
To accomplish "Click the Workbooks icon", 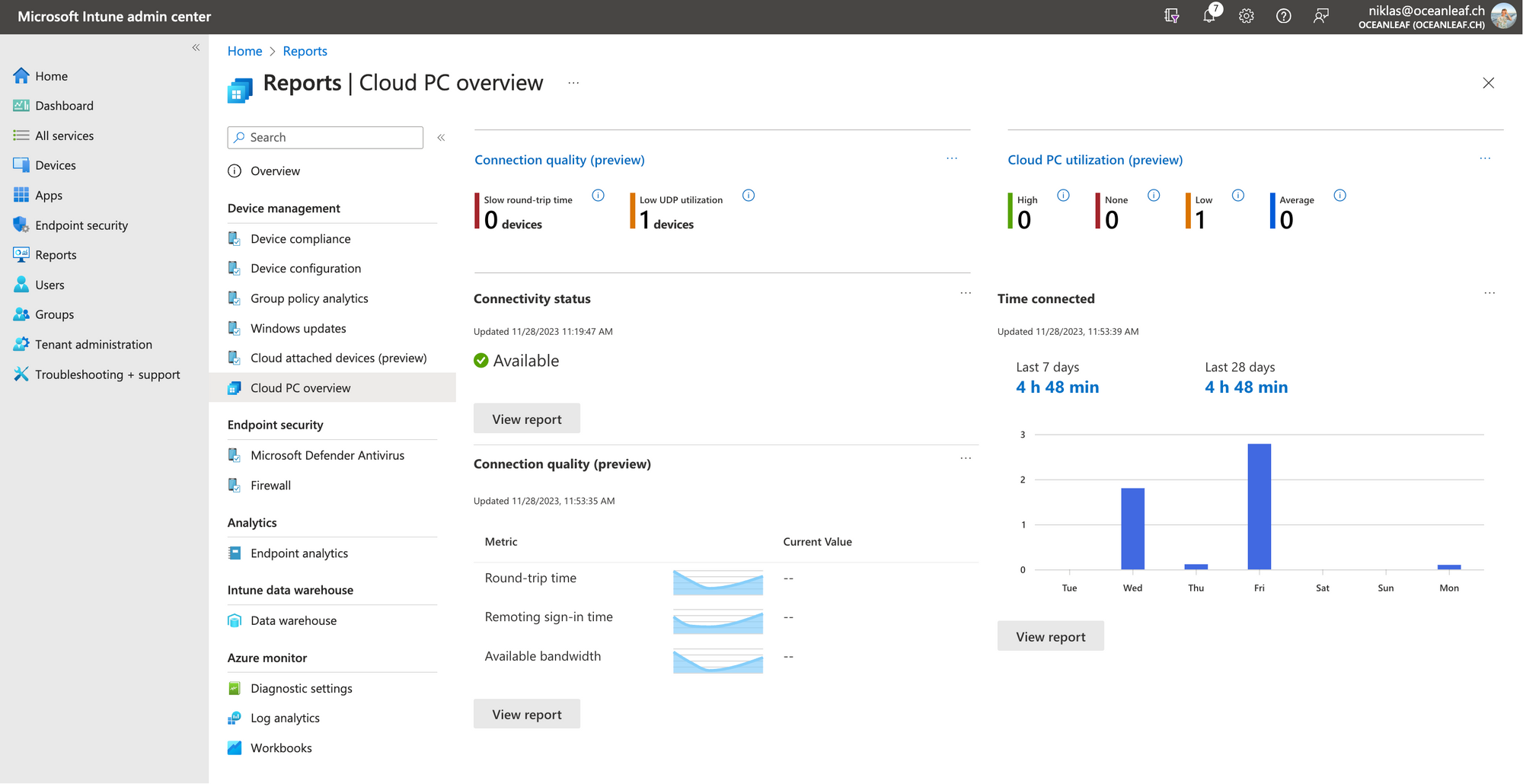I will coord(235,748).
